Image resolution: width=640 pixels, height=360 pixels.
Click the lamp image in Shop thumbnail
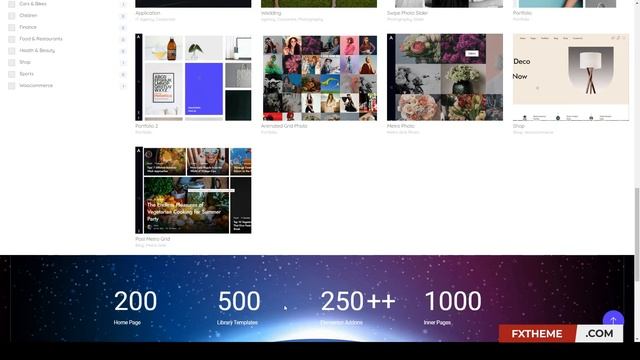coord(590,70)
